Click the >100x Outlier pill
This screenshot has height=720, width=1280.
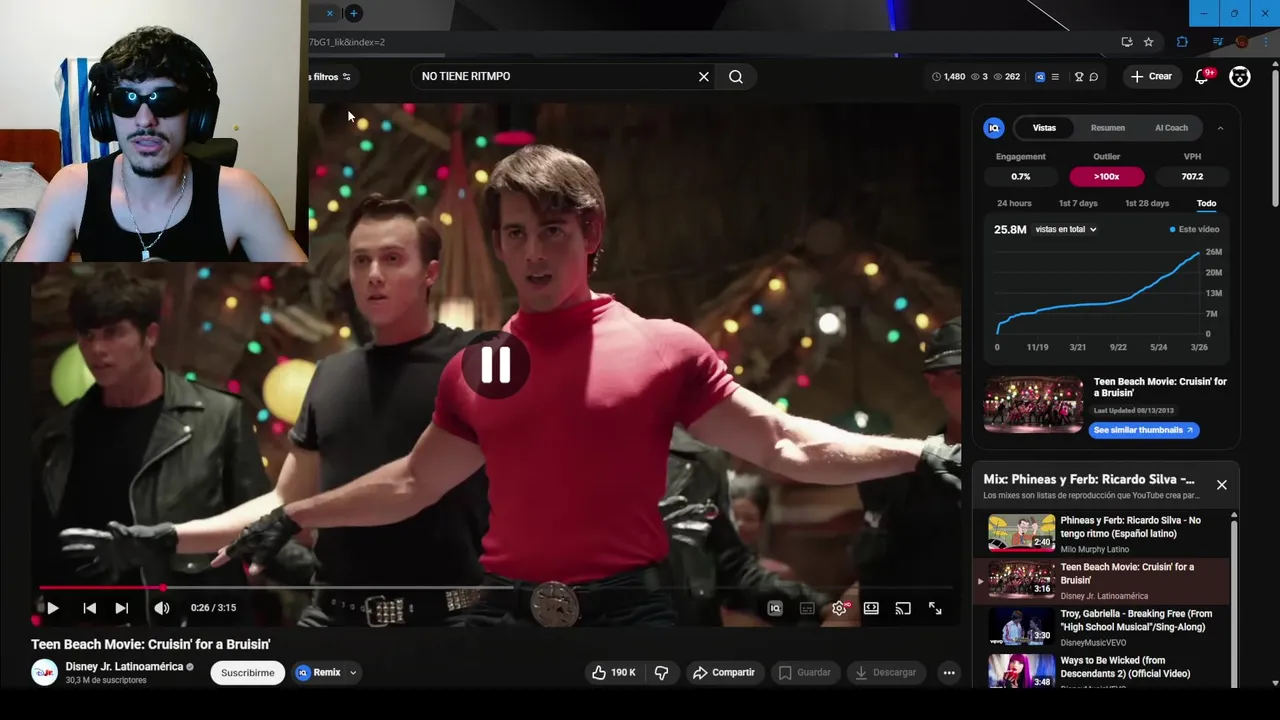click(x=1106, y=177)
